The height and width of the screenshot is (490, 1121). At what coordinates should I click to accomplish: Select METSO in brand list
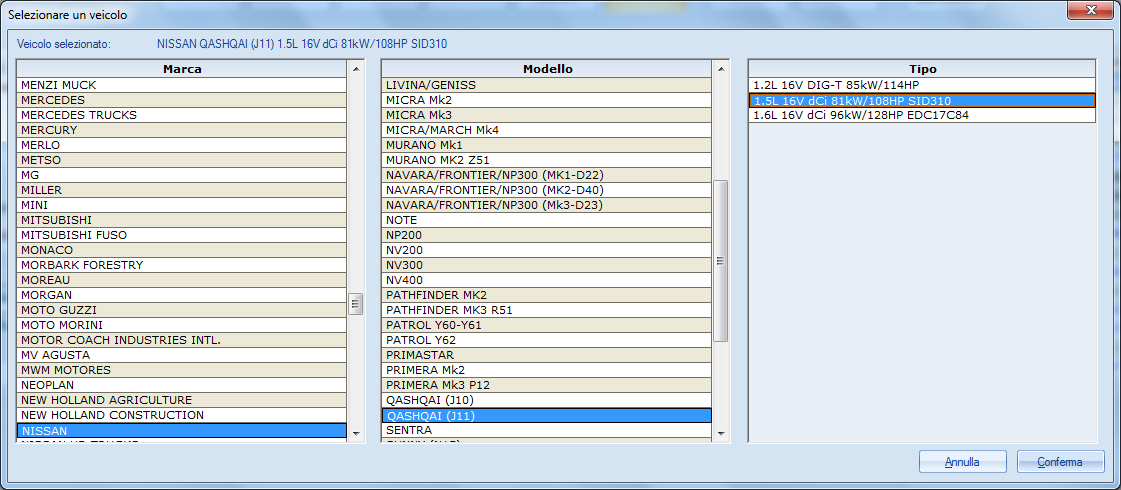[182, 160]
